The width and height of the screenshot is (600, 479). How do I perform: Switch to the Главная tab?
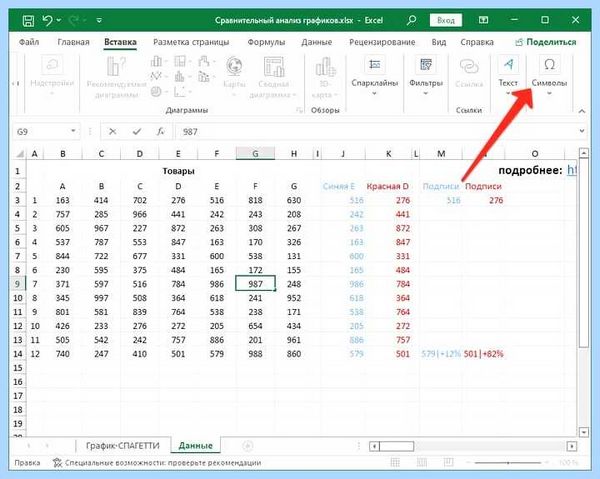73,42
